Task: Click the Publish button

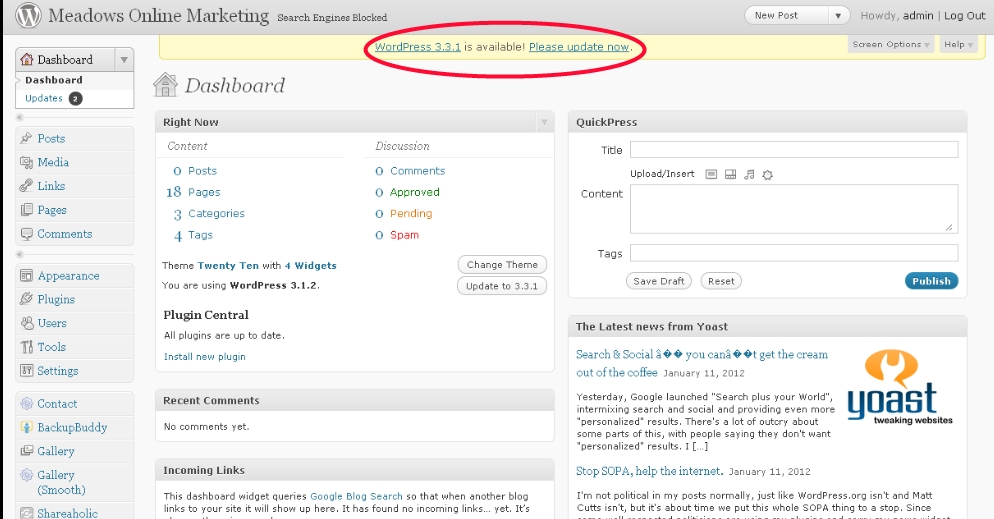Action: [x=931, y=281]
